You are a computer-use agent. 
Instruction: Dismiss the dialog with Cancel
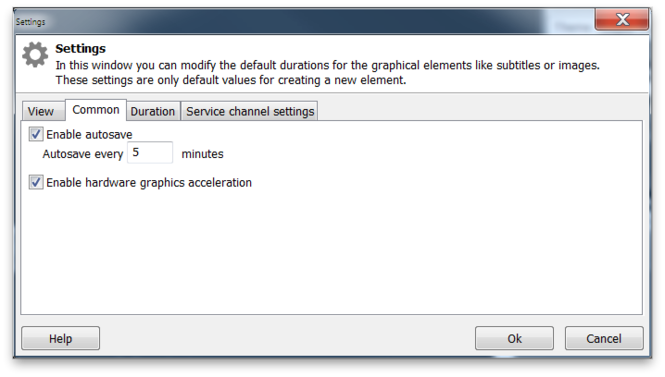604,338
